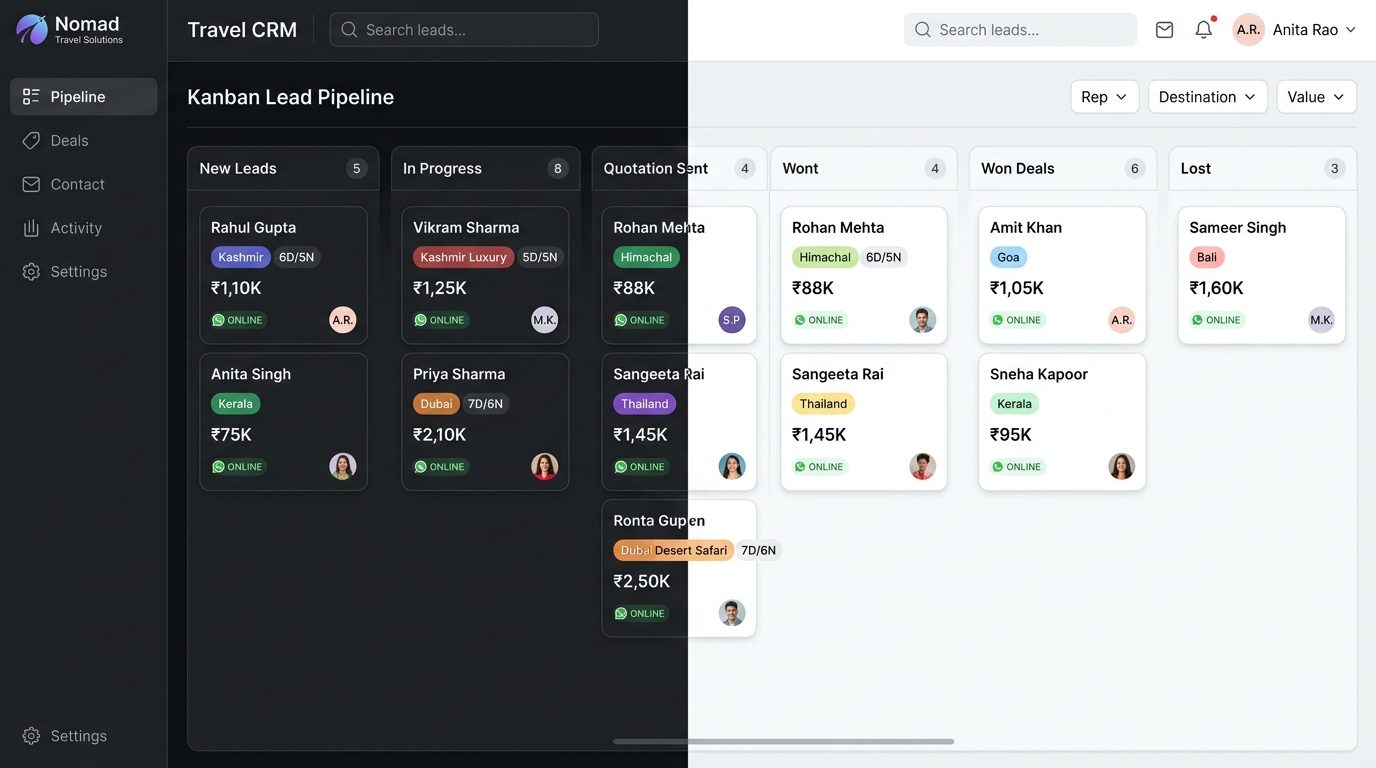
Task: Open Settings gear at the sidebar's bottom
Action: pyautogui.click(x=64, y=736)
